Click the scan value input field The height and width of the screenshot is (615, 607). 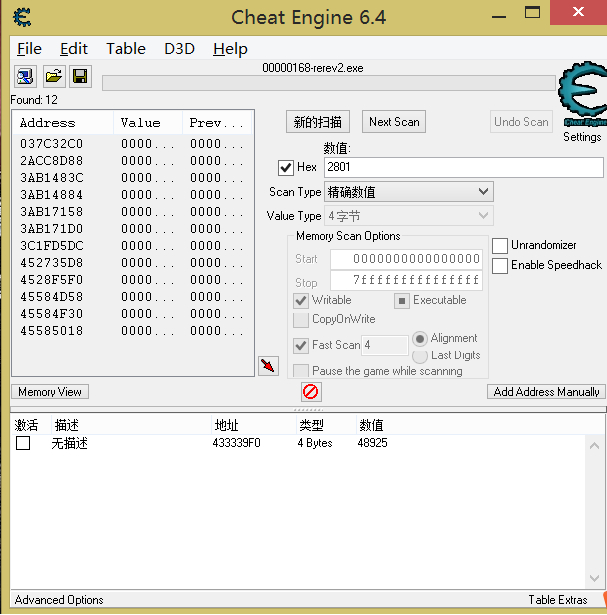(464, 167)
